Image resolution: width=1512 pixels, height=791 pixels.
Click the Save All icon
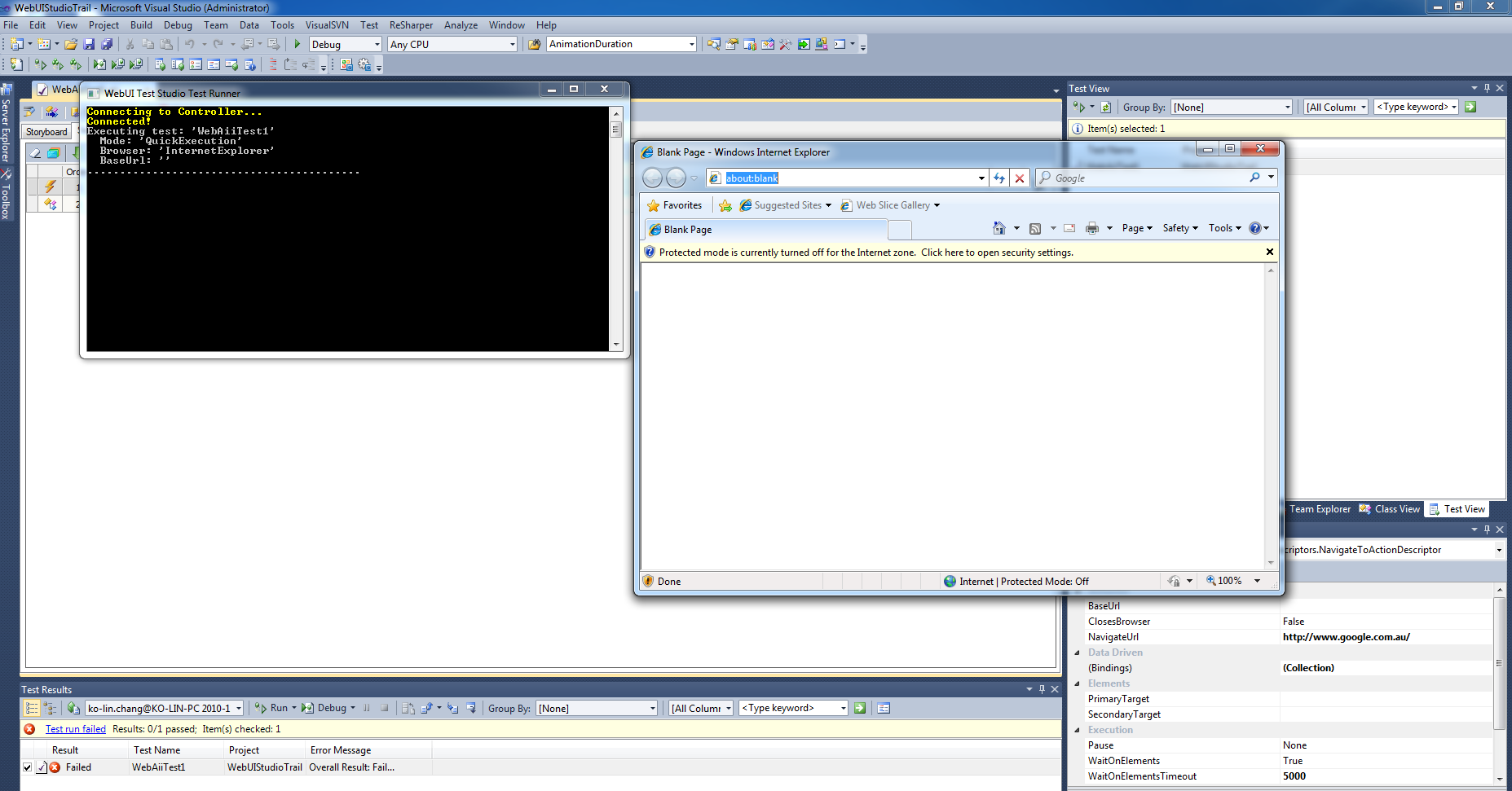107,44
